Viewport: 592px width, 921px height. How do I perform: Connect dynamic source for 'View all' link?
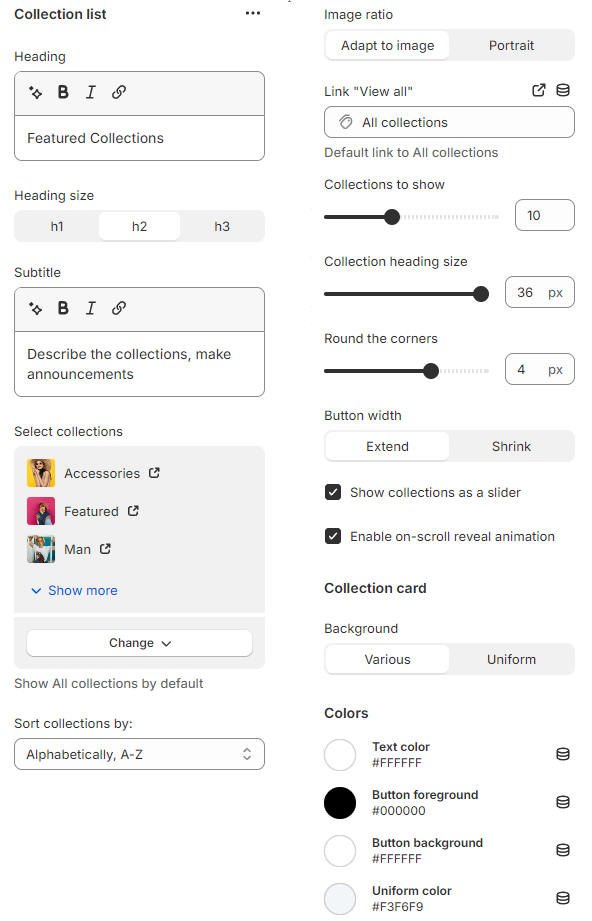562,90
